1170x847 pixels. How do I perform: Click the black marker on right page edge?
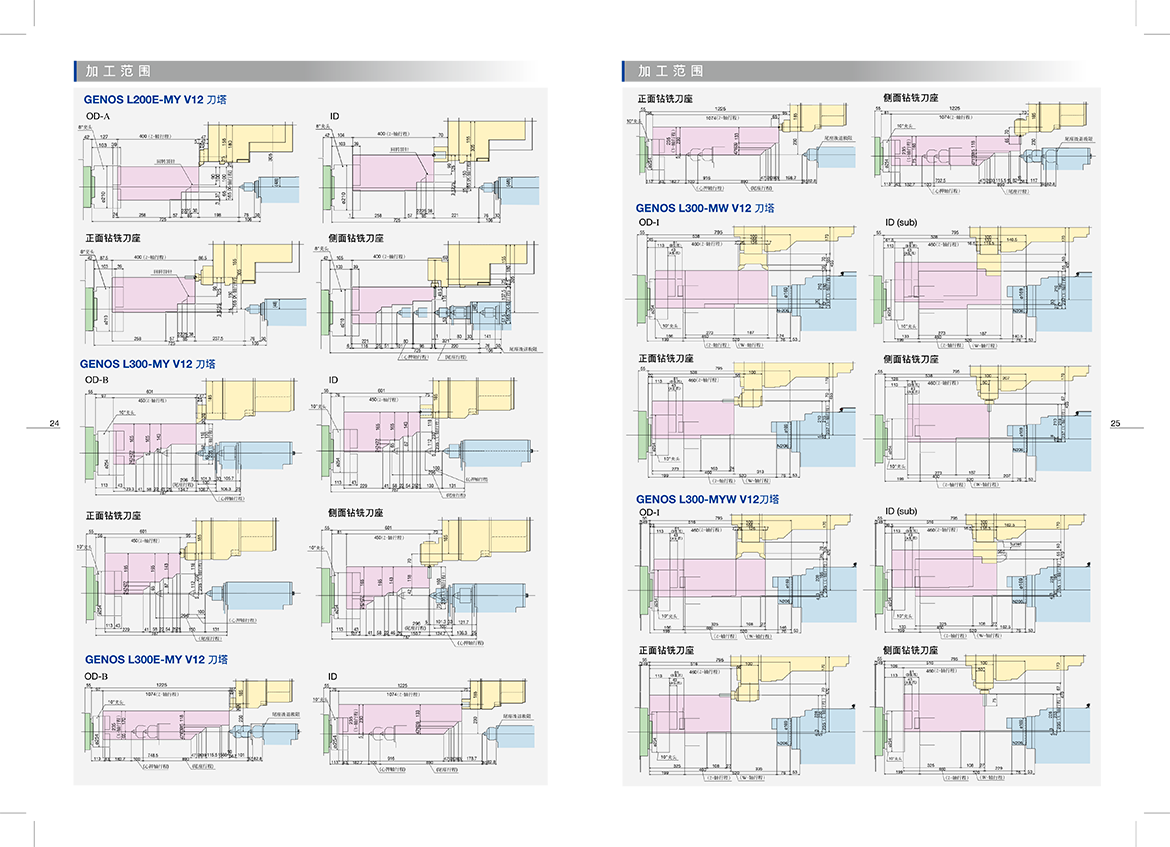click(x=1126, y=424)
